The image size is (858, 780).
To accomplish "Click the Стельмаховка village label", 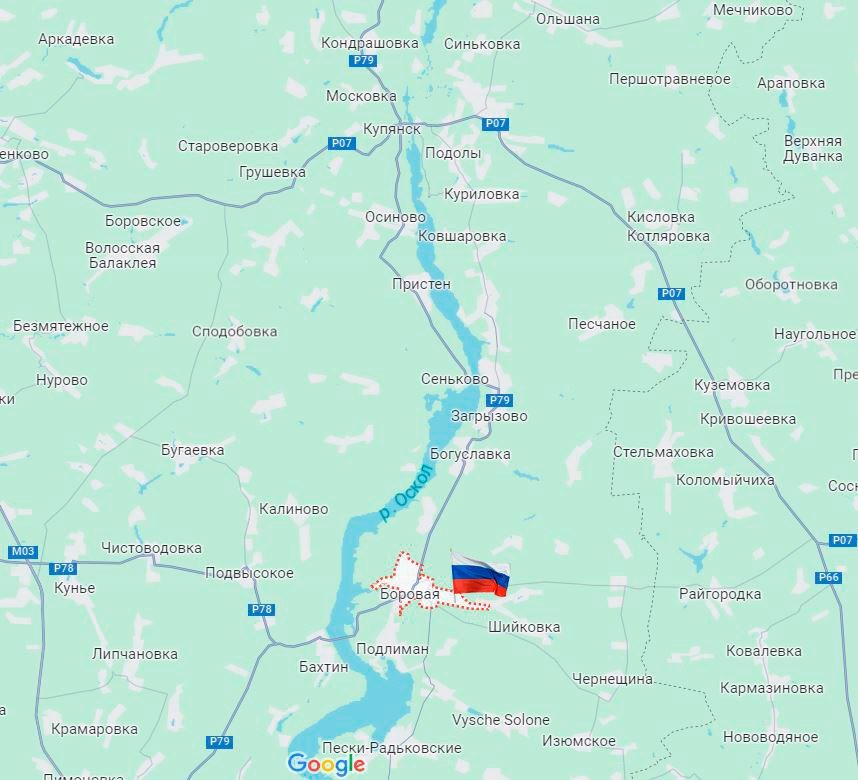I will [663, 452].
